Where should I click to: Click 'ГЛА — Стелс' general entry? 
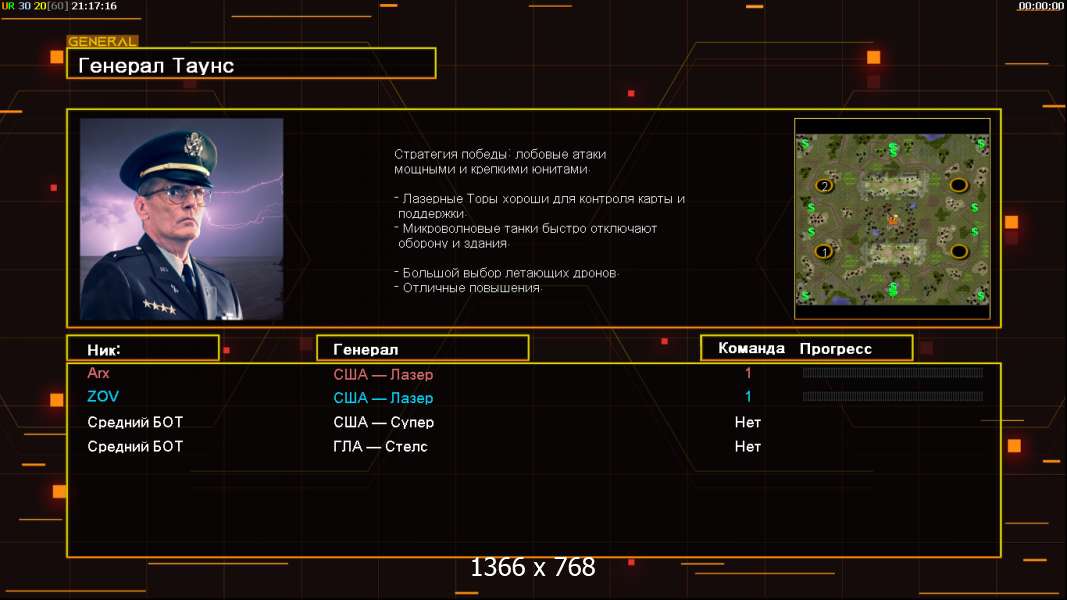(x=380, y=447)
